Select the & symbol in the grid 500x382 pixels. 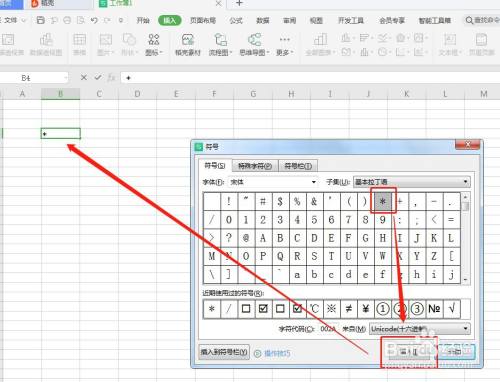(314, 201)
